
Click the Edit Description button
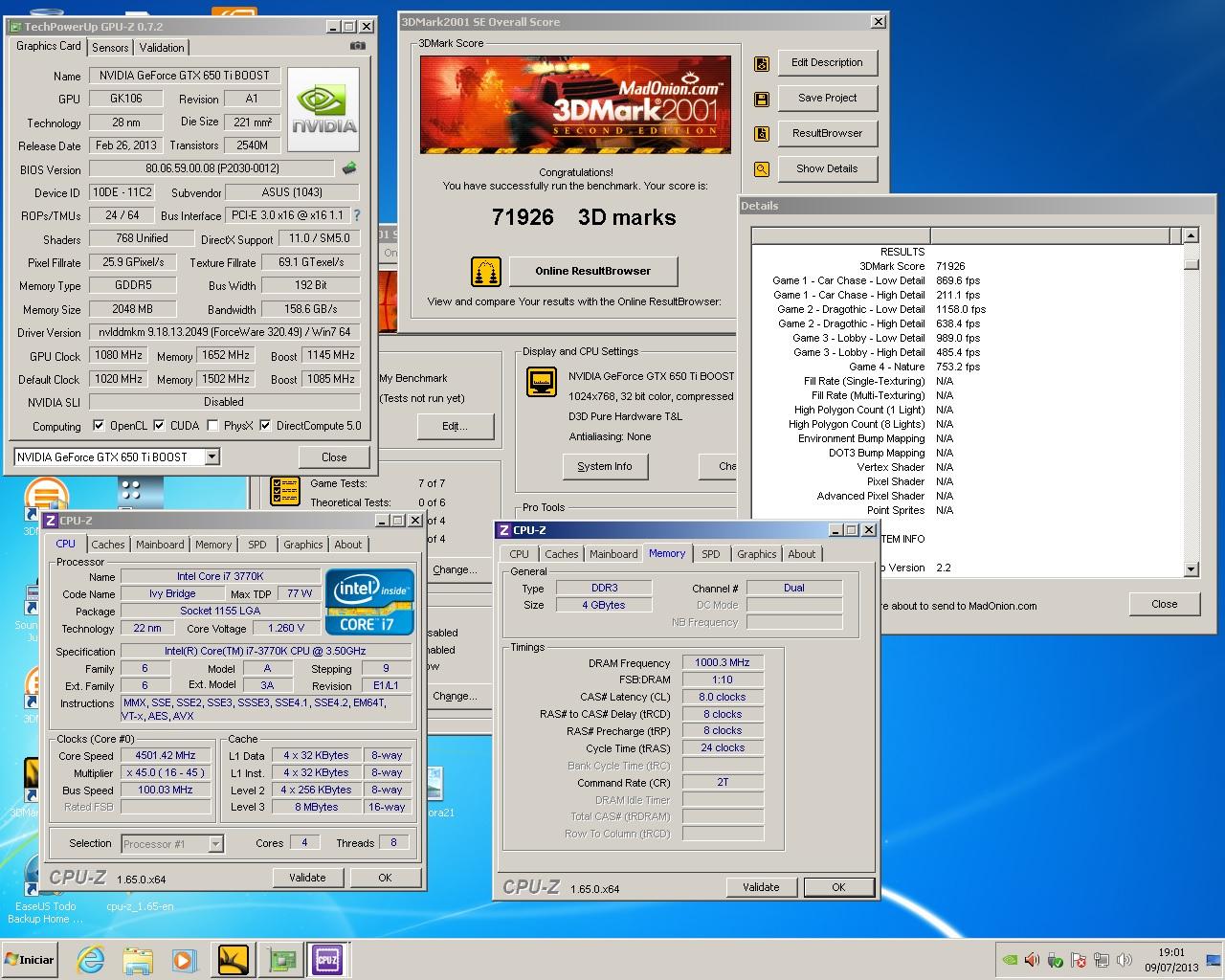pyautogui.click(x=827, y=63)
